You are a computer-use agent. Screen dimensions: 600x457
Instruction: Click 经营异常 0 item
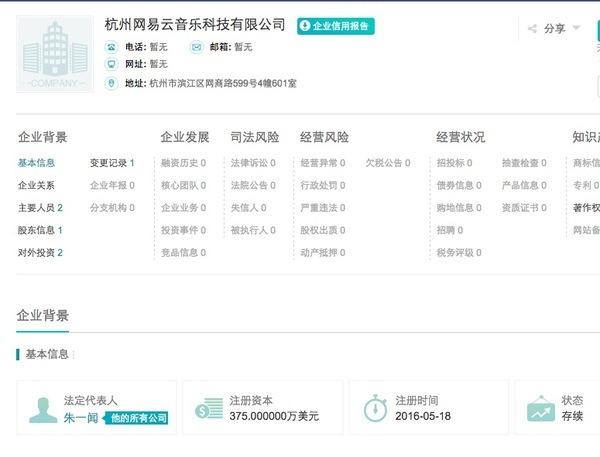tap(323, 163)
